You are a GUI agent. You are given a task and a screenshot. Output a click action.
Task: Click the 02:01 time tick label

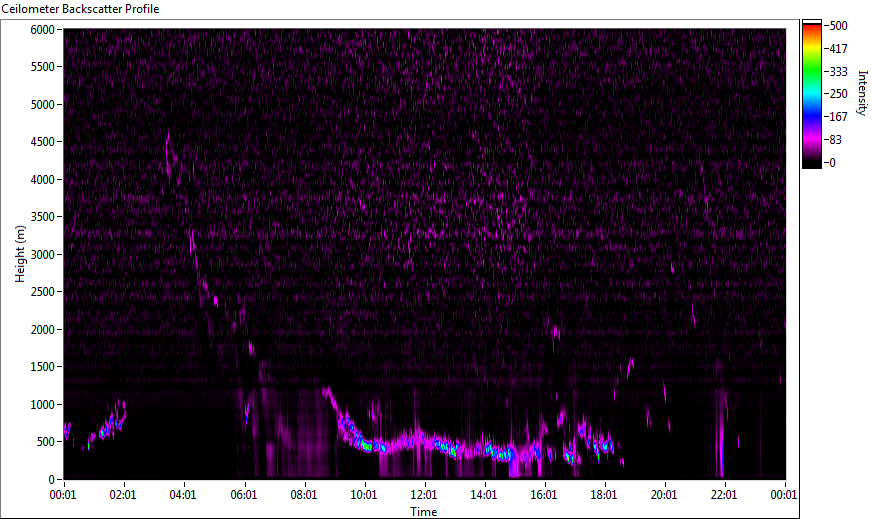tap(123, 495)
